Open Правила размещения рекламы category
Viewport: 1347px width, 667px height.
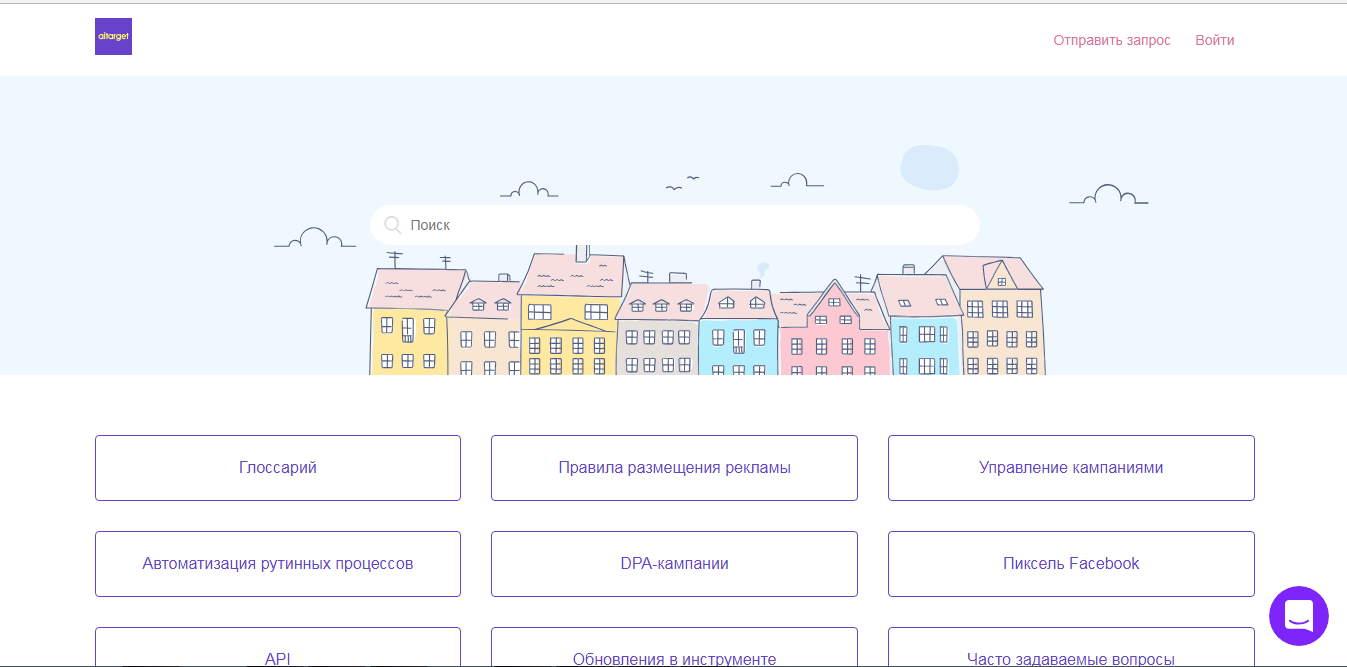(x=674, y=468)
